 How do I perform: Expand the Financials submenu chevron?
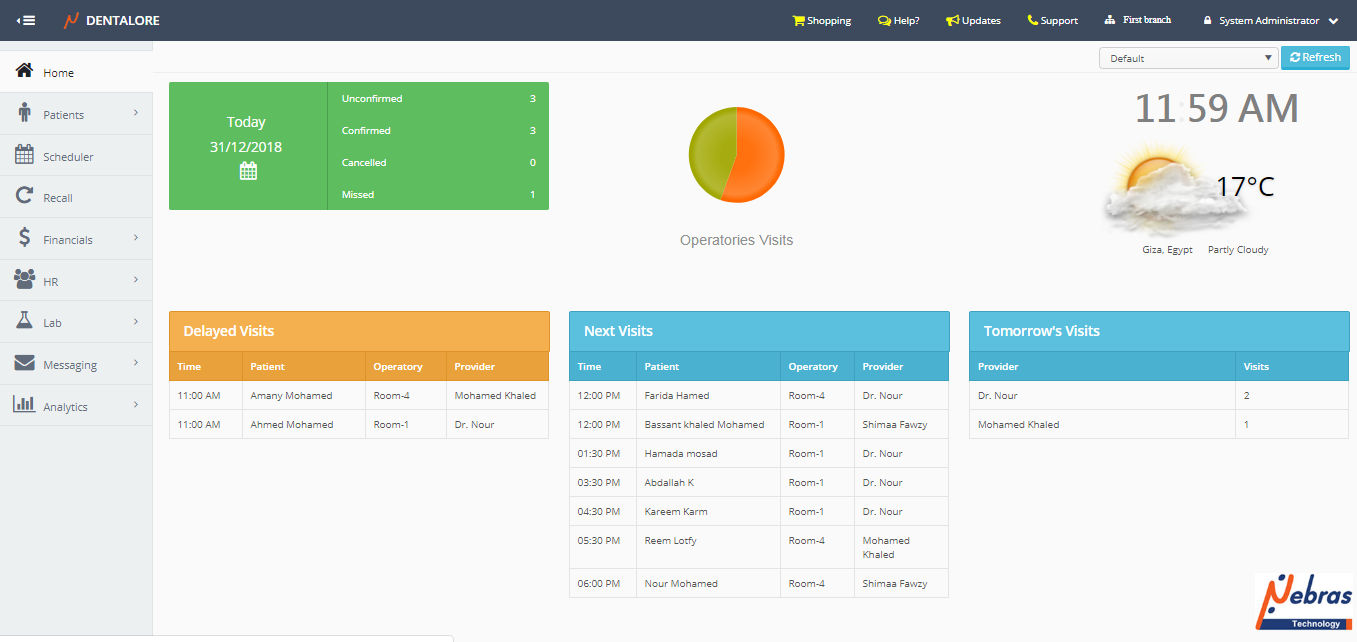(135, 238)
